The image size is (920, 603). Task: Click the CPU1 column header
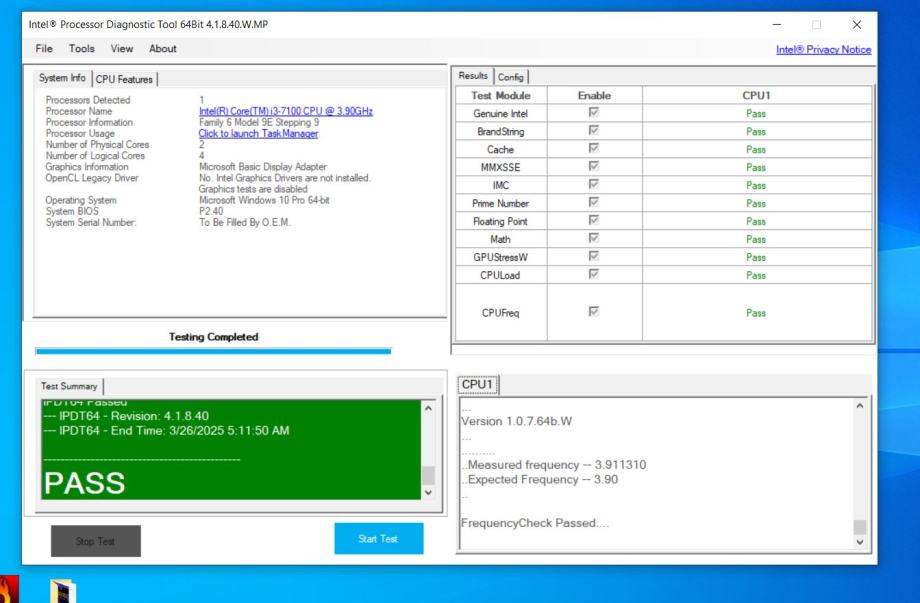click(x=756, y=96)
